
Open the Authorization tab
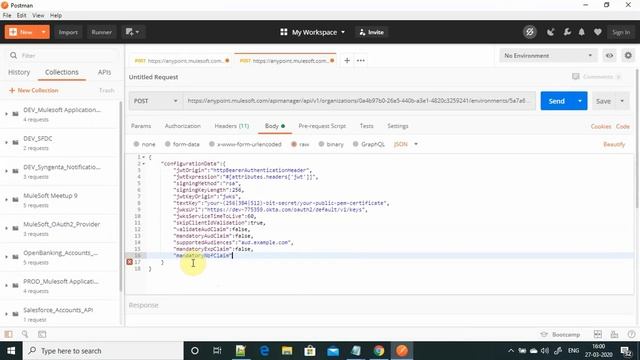(182, 126)
